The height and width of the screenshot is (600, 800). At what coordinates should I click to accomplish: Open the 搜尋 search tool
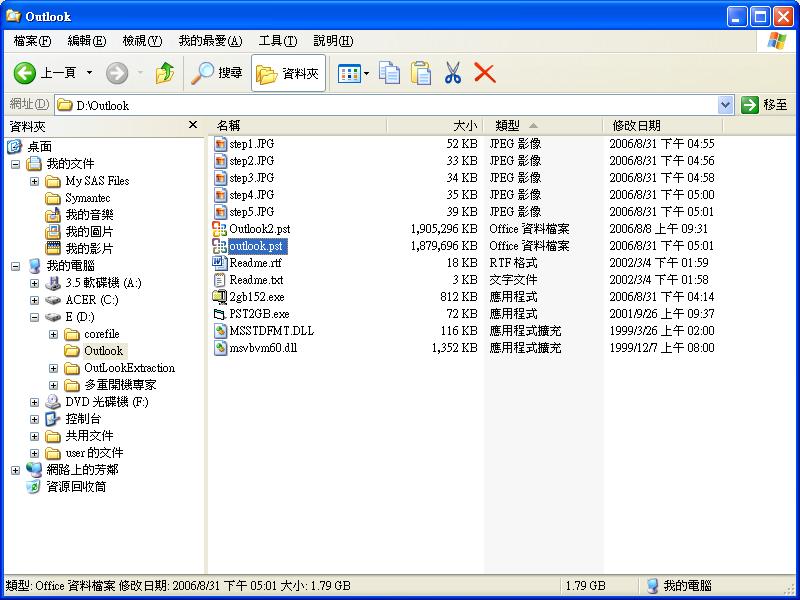pyautogui.click(x=216, y=73)
